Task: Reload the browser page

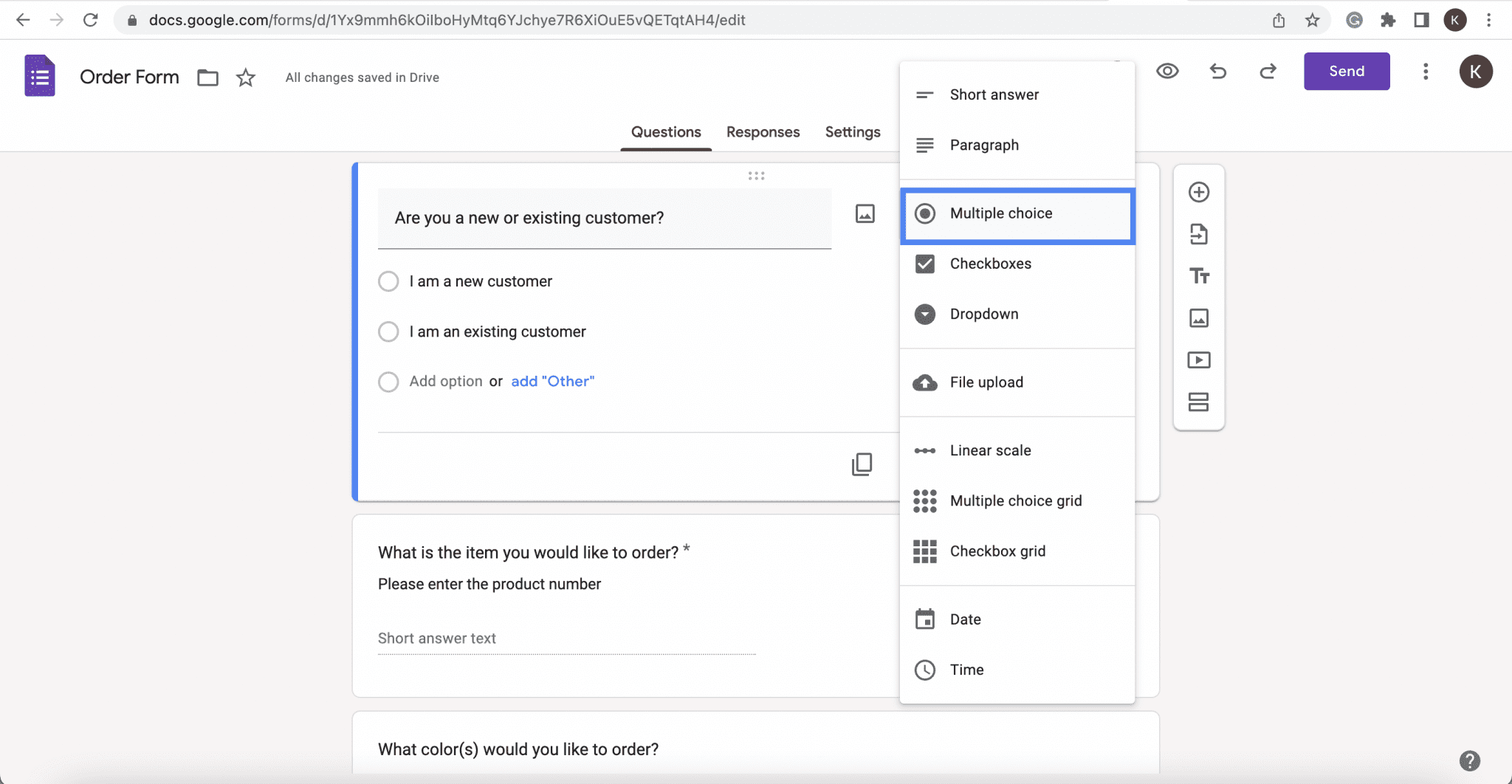Action: point(90,20)
